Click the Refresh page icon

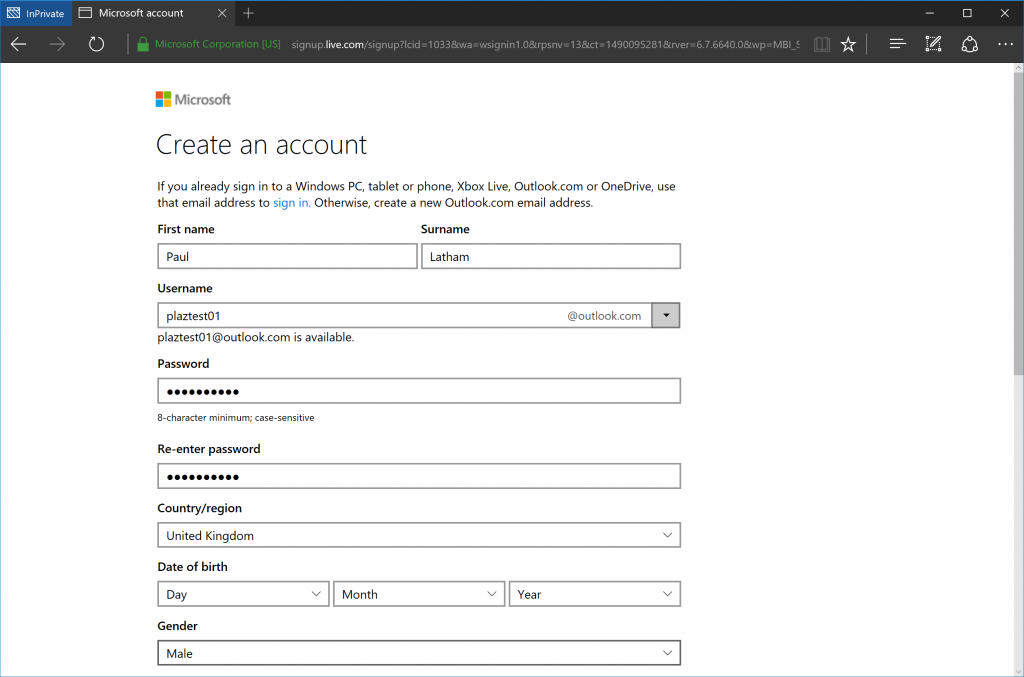click(96, 44)
